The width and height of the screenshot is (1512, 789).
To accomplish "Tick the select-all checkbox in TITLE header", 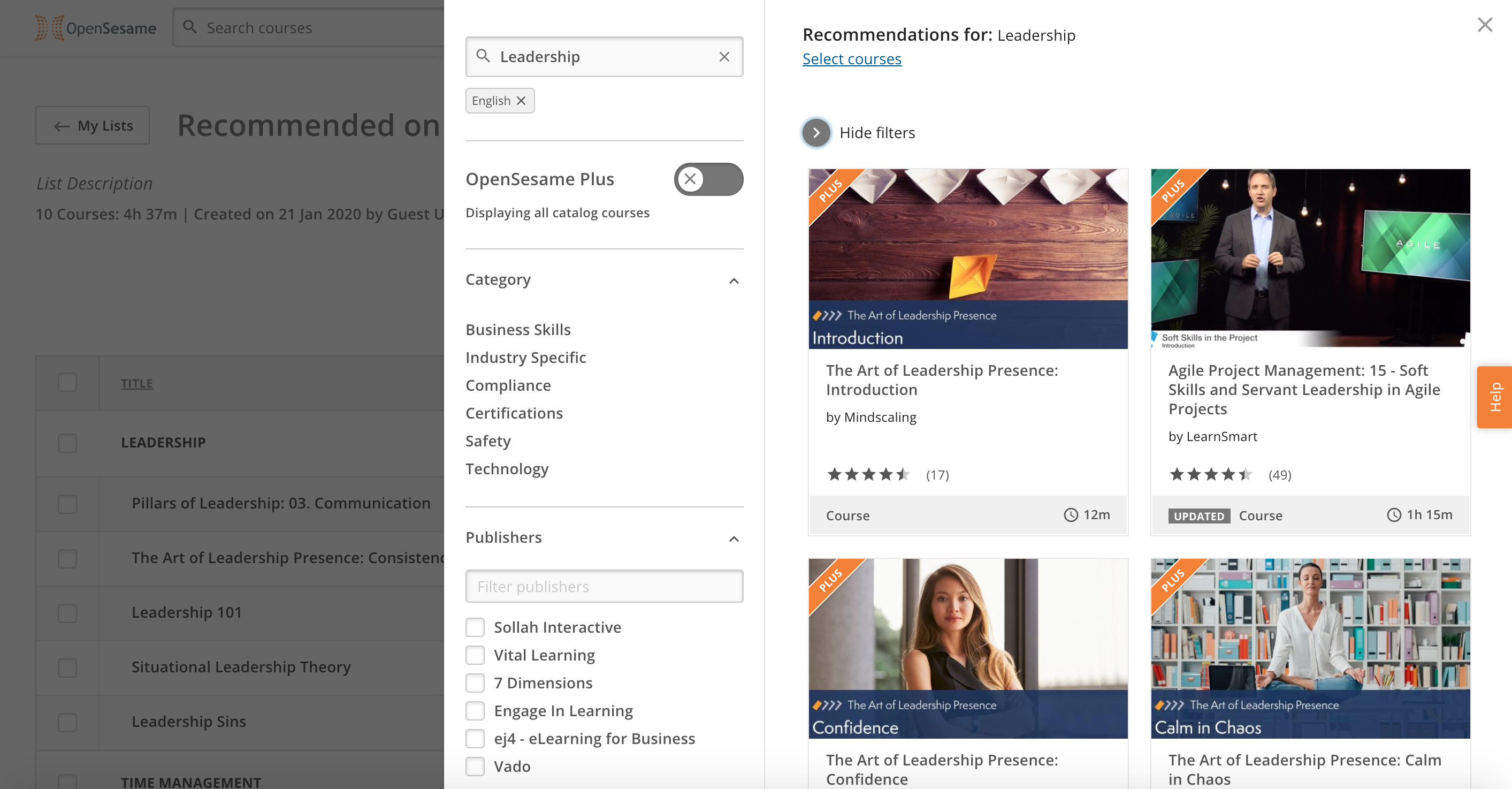I will [67, 382].
